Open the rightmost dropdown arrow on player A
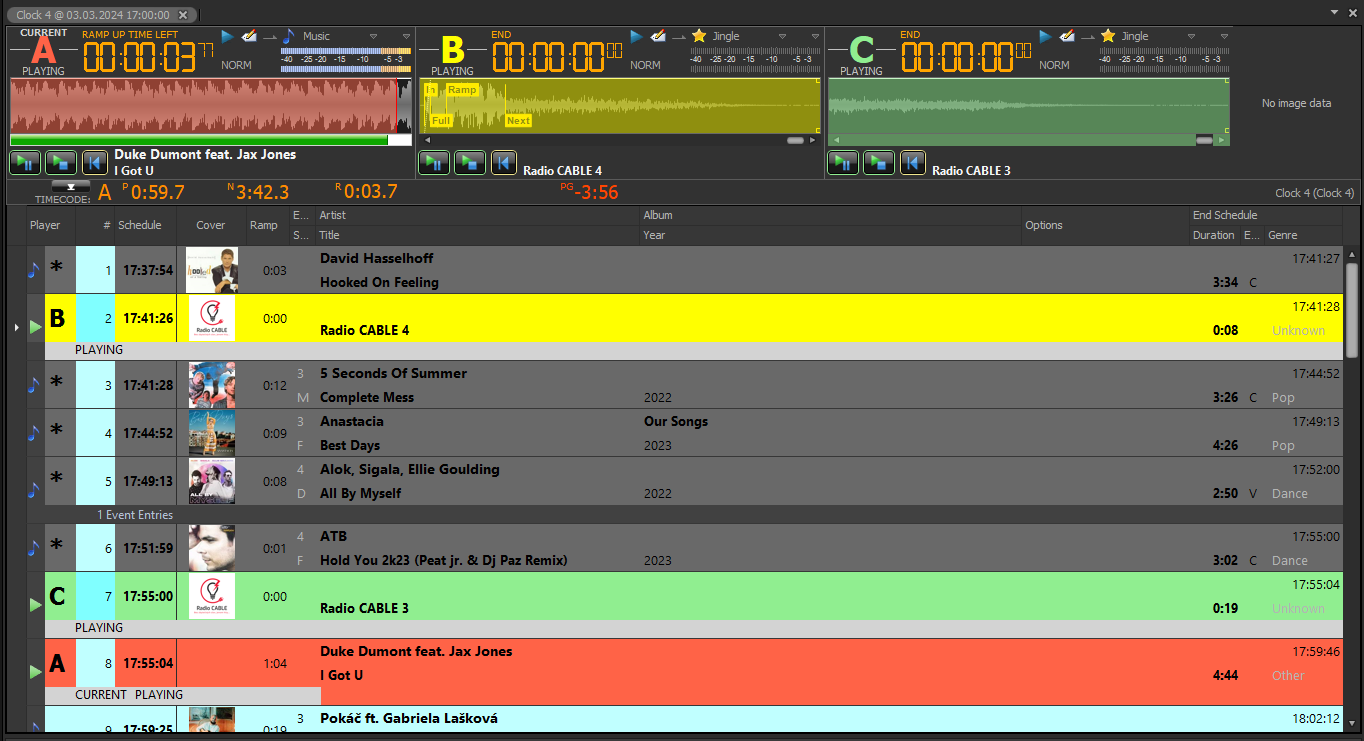This screenshot has height=741, width=1364. tap(405, 36)
